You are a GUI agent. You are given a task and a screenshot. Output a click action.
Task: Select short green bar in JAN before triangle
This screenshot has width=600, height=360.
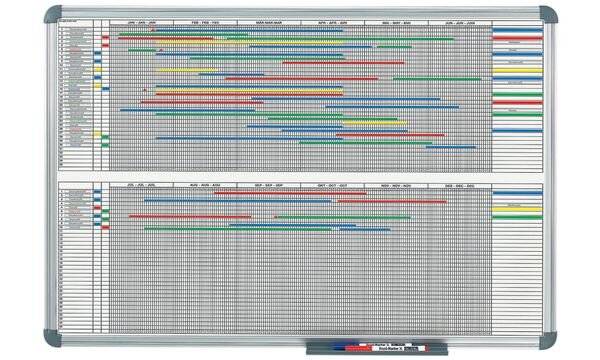pos(142,50)
